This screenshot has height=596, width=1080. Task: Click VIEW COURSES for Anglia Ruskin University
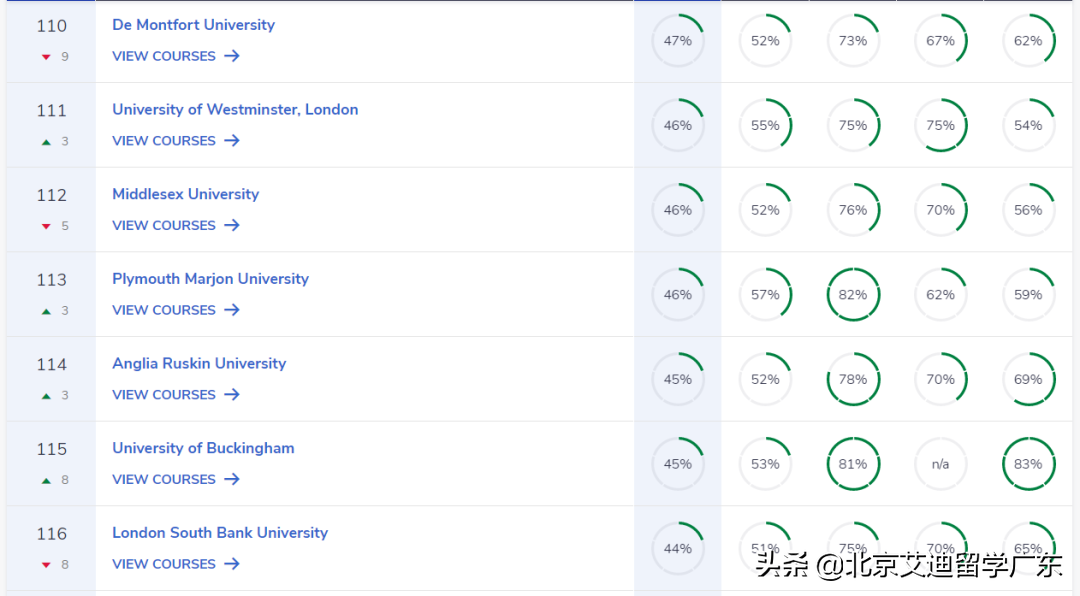pos(164,394)
